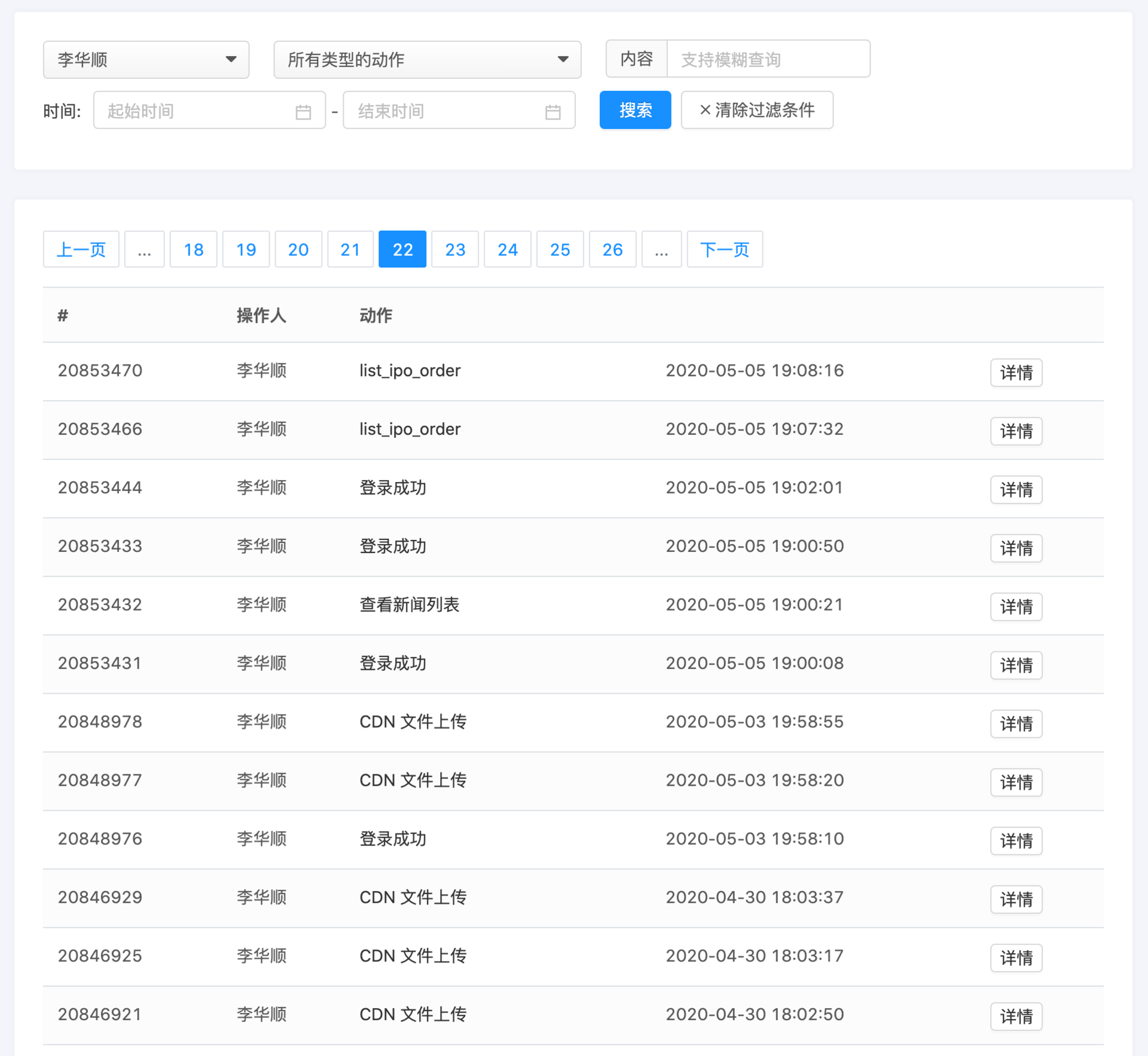This screenshot has height=1056, width=1148.
Task: Click timestamp 2020-05-05 19:00:50
Action: coord(755,546)
